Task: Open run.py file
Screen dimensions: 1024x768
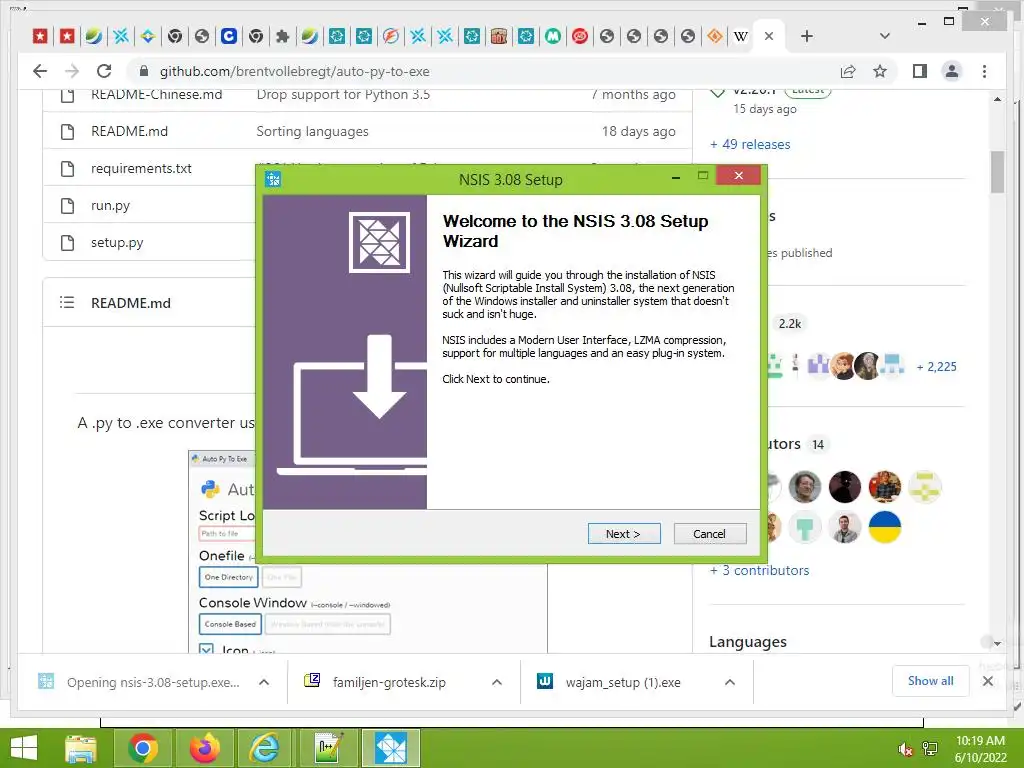Action: pyautogui.click(x=110, y=206)
